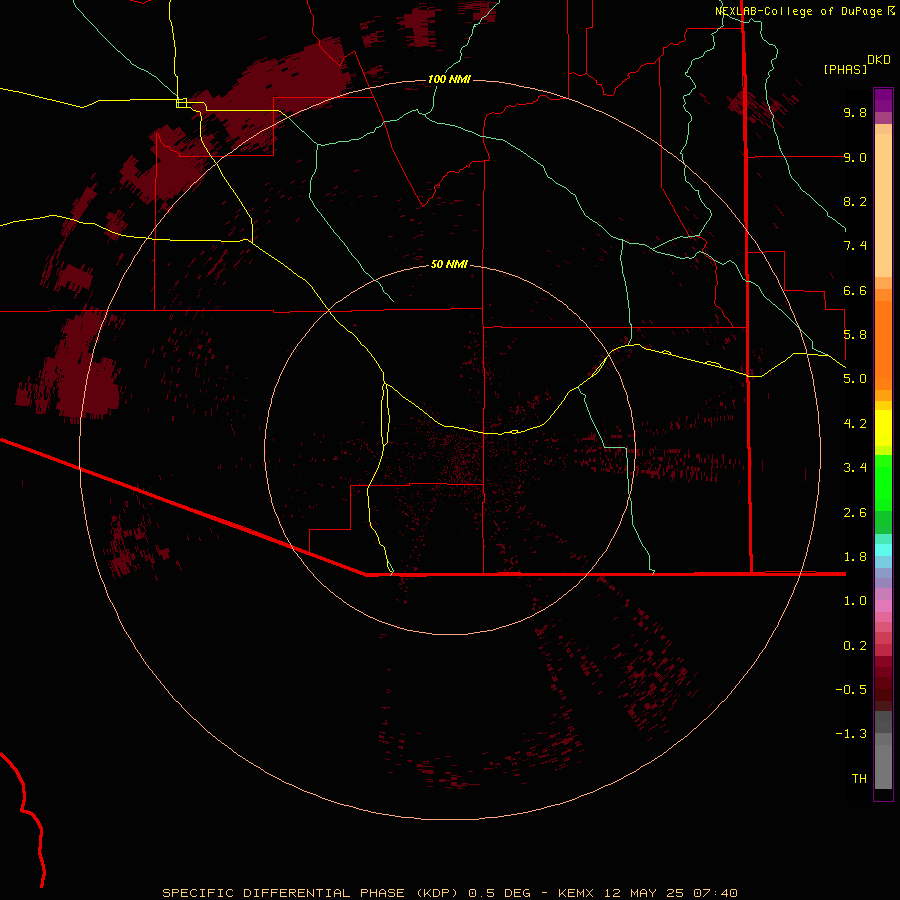This screenshot has height=900, width=900.
Task: Click the '50 NMI' range ring label
Action: click(449, 264)
